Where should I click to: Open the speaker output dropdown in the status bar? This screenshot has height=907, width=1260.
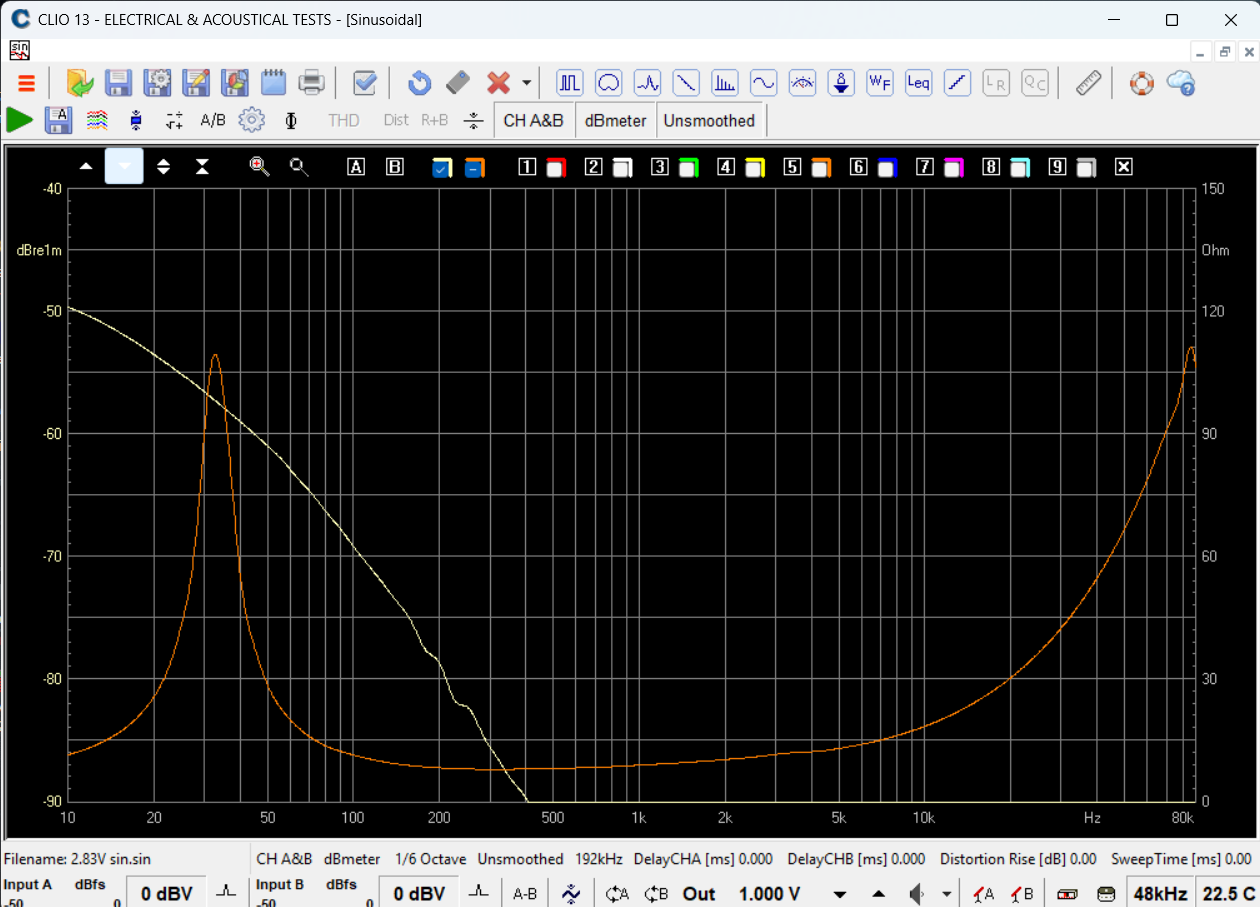(945, 893)
